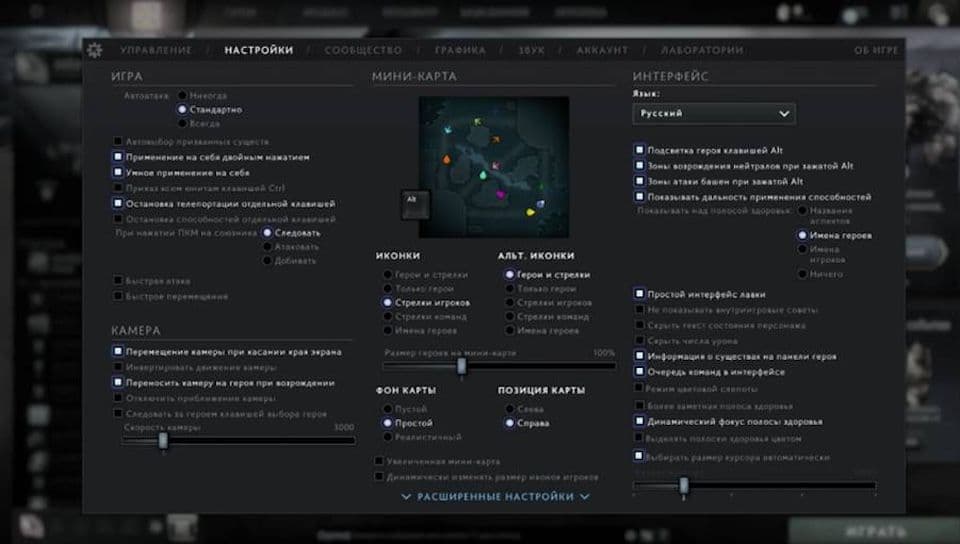960x544 pixels.
Task: Enable the Быстрая атака checkbox
Action: 118,281
